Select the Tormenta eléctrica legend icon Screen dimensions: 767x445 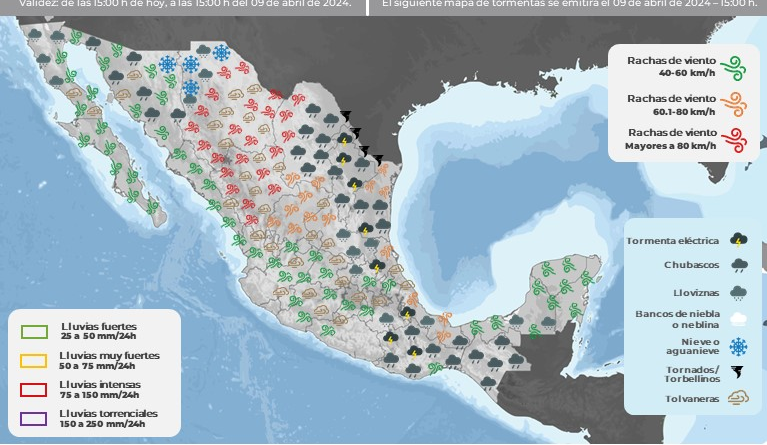739,240
